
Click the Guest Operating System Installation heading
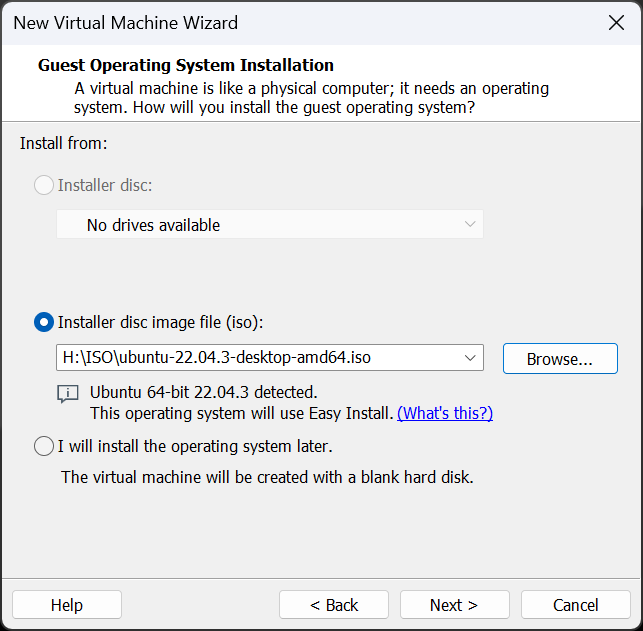click(x=186, y=65)
